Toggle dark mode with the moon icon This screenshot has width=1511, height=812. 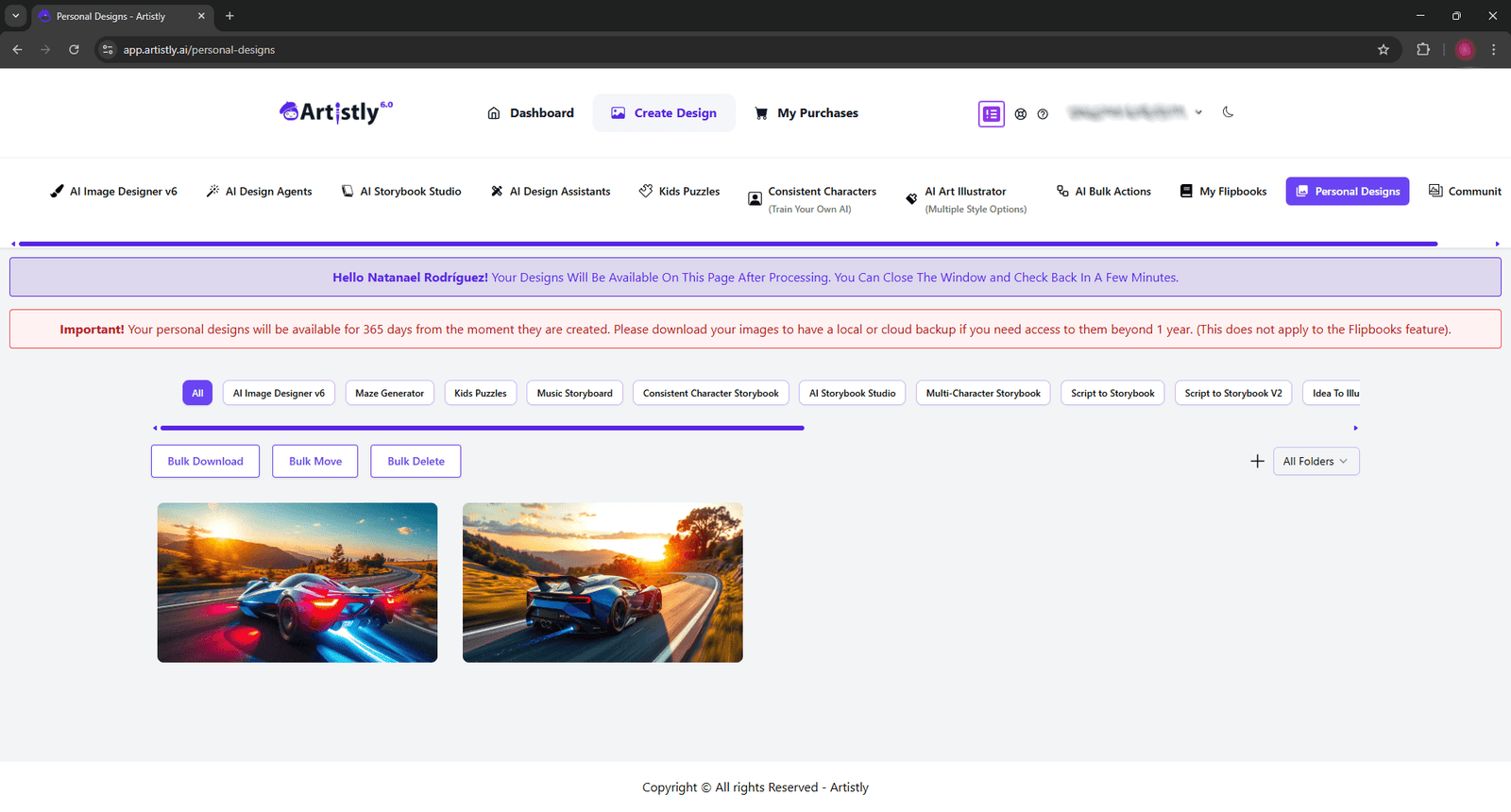tap(1228, 112)
